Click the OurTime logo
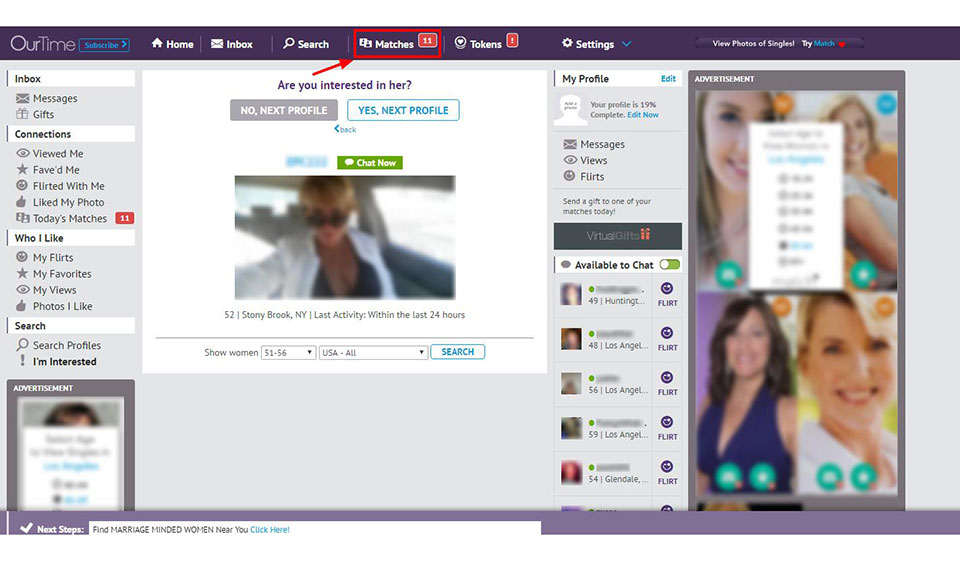The height and width of the screenshot is (561, 960). pos(41,44)
